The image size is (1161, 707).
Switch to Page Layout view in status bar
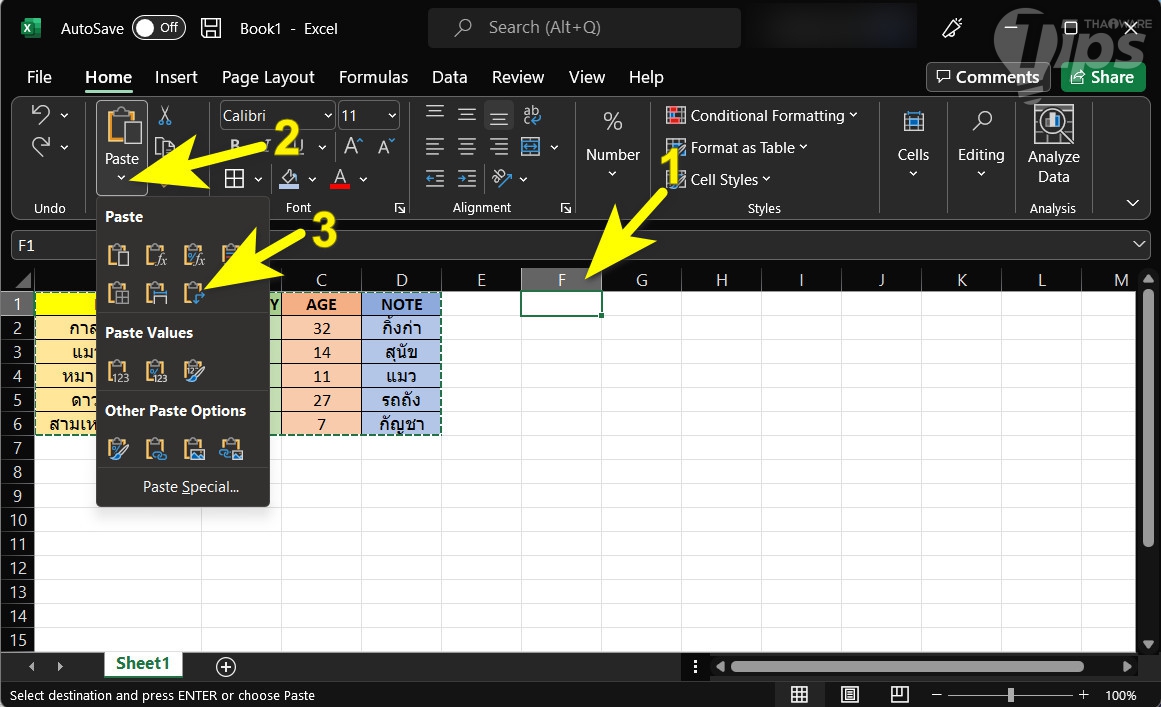pyautogui.click(x=849, y=694)
